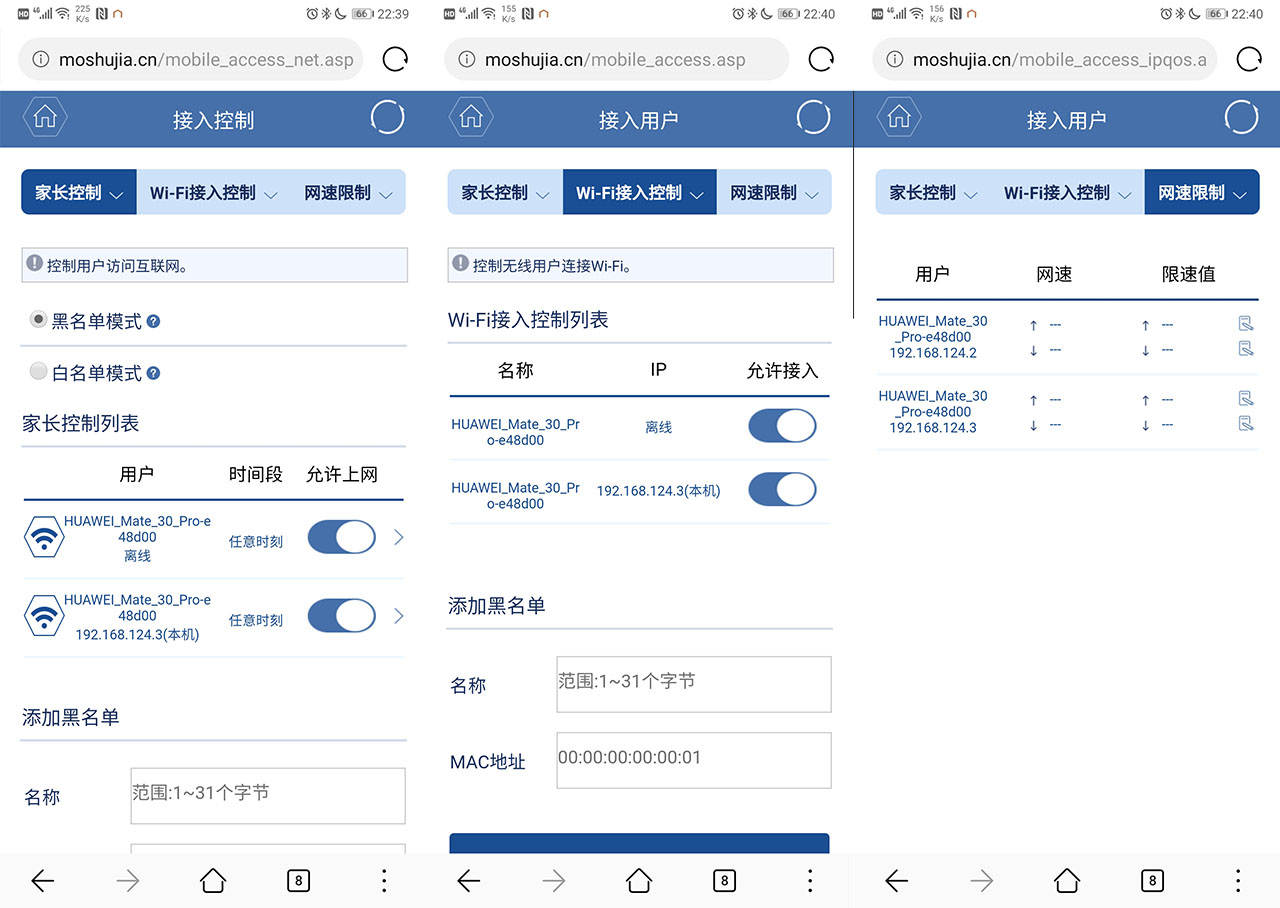Image resolution: width=1280 pixels, height=908 pixels.
Task: Tap browser home button under mobile_access.asp page
Action: point(639,880)
